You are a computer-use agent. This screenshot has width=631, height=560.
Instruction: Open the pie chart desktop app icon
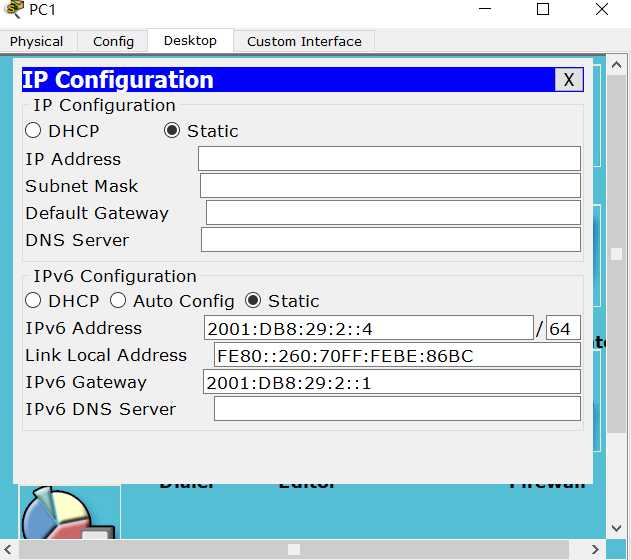pos(70,512)
